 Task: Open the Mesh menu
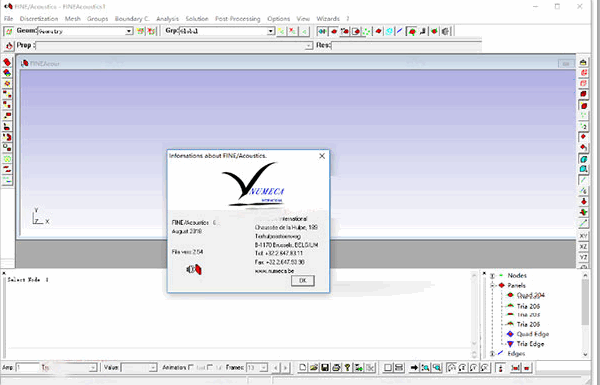[72, 18]
